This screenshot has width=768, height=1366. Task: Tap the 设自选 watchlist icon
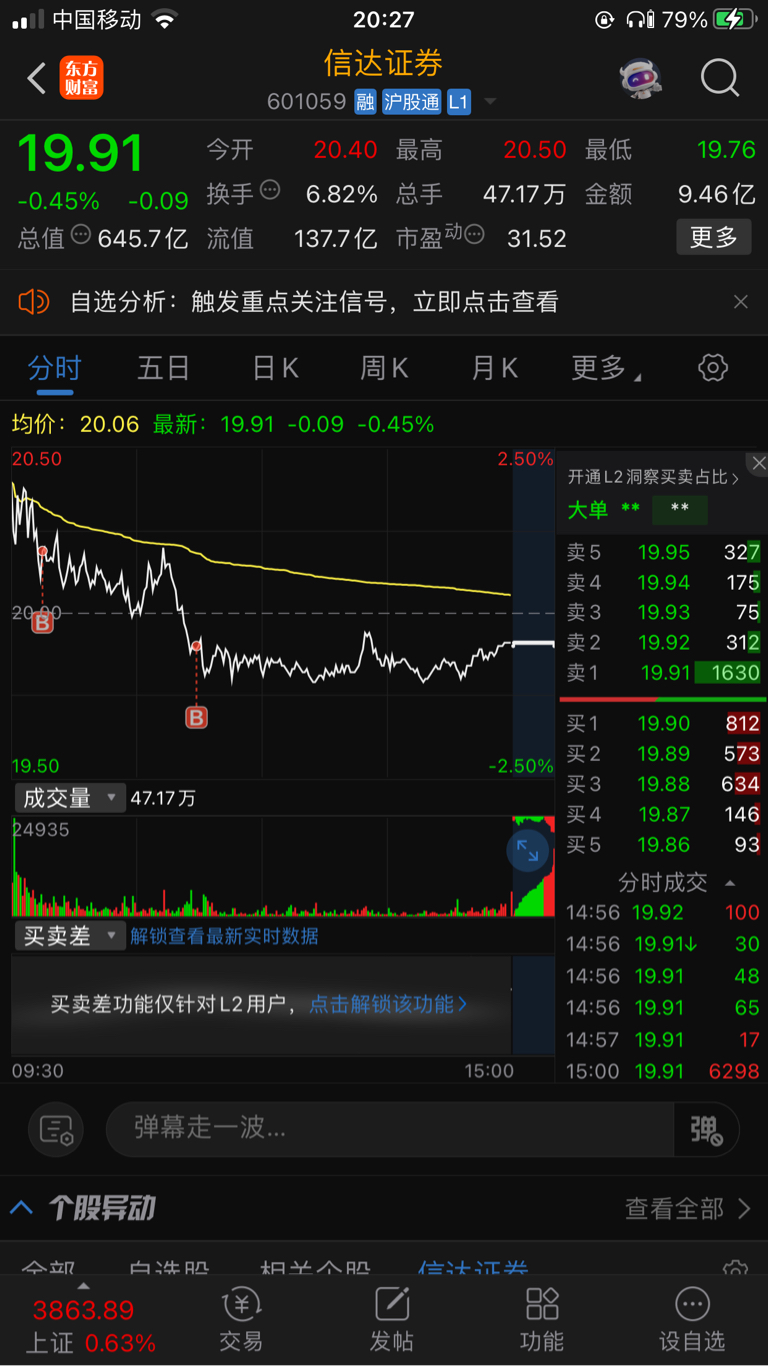pyautogui.click(x=691, y=1319)
